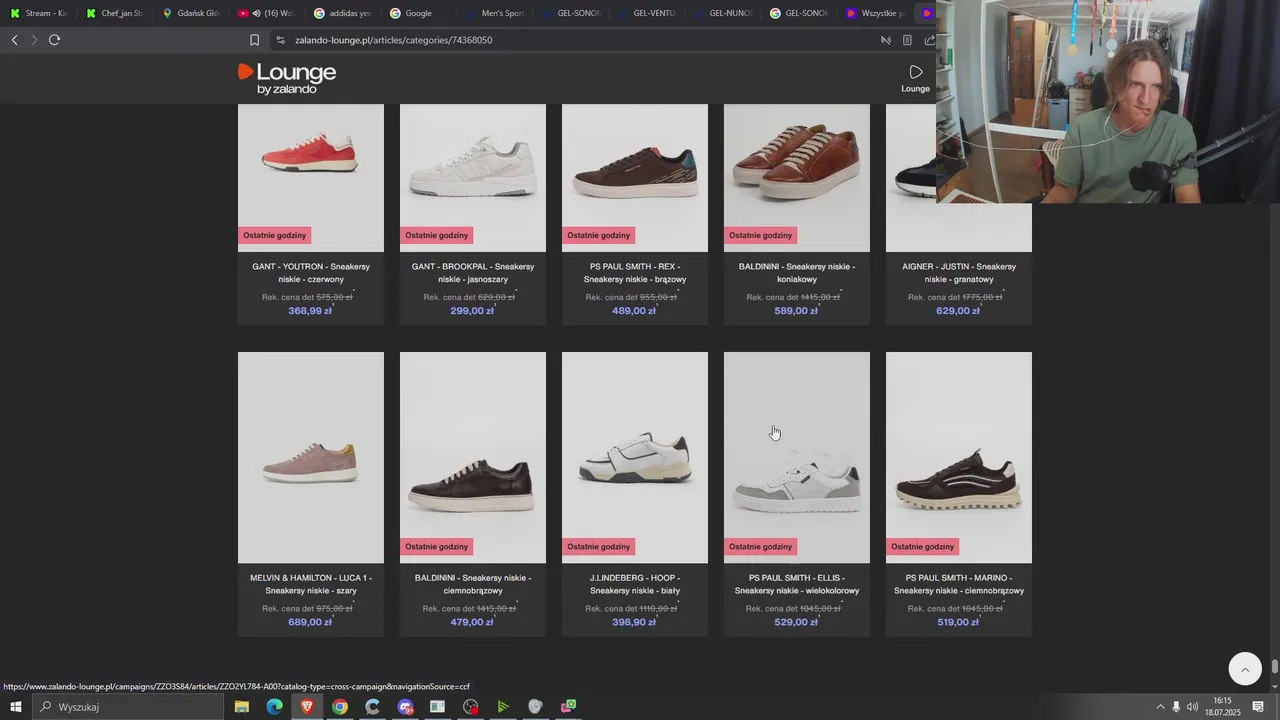1280x720 pixels.
Task: Open reader mode icon in address bar
Action: 907,40
